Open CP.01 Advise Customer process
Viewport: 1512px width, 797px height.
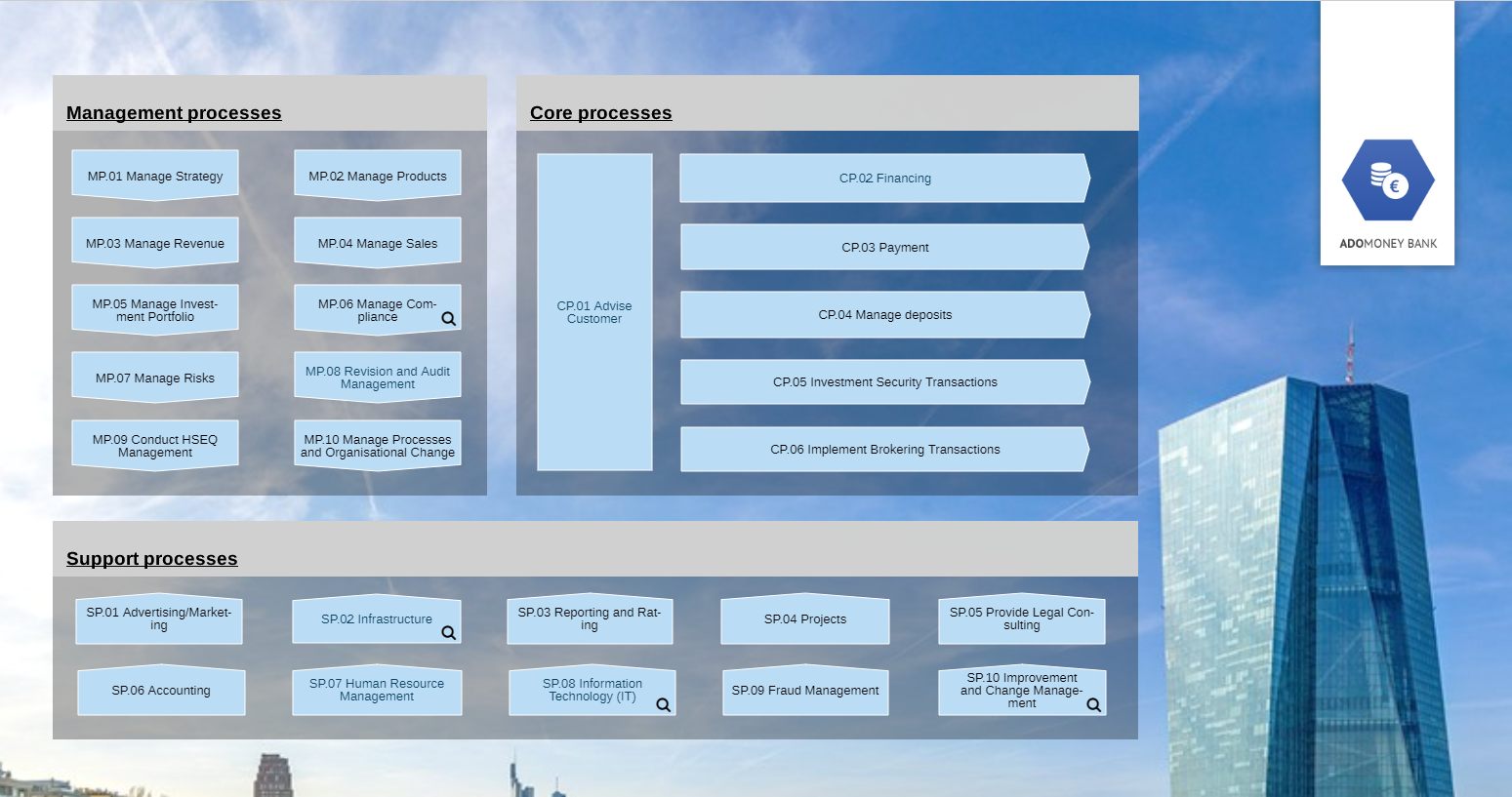(593, 312)
